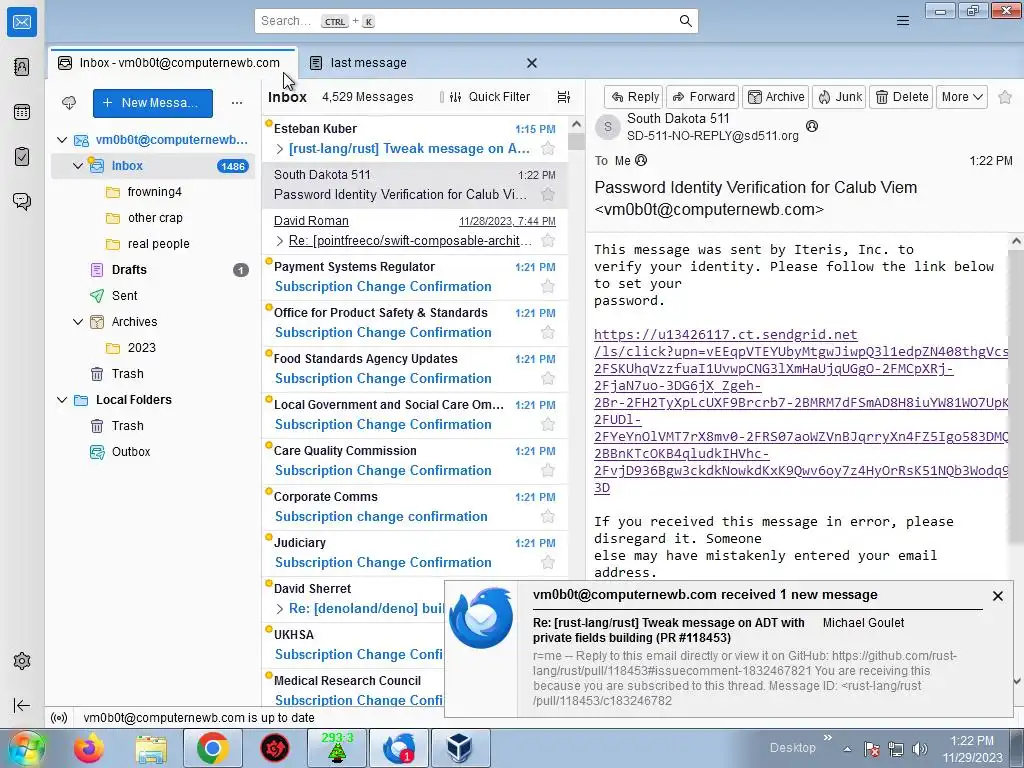The height and width of the screenshot is (768, 1024).
Task: Collapse the Archives folder
Action: (78, 322)
